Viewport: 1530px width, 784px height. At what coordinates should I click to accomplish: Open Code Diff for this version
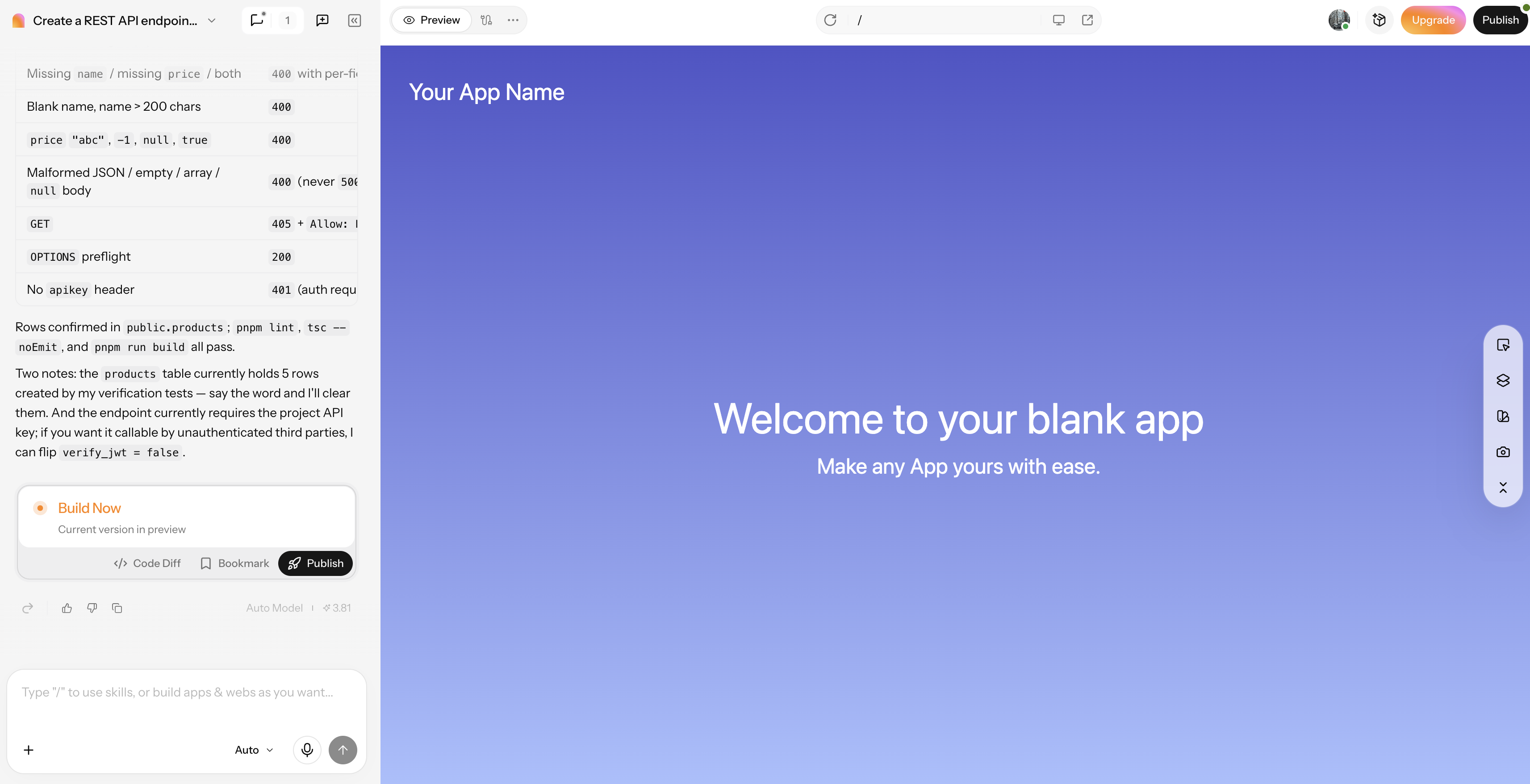[x=147, y=563]
